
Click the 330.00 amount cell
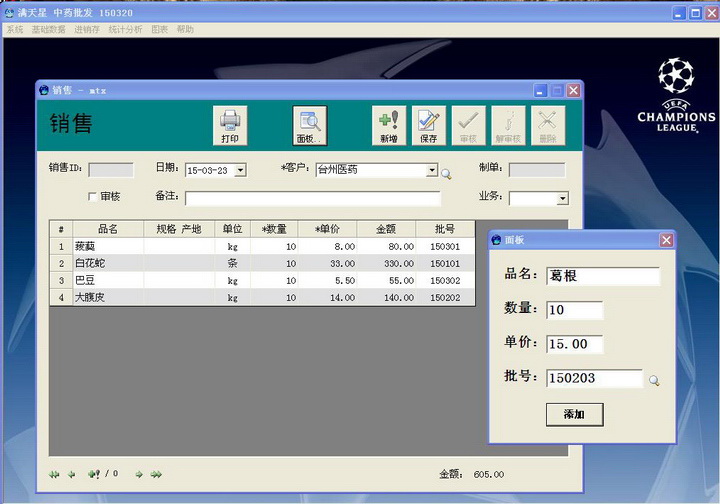pos(386,263)
